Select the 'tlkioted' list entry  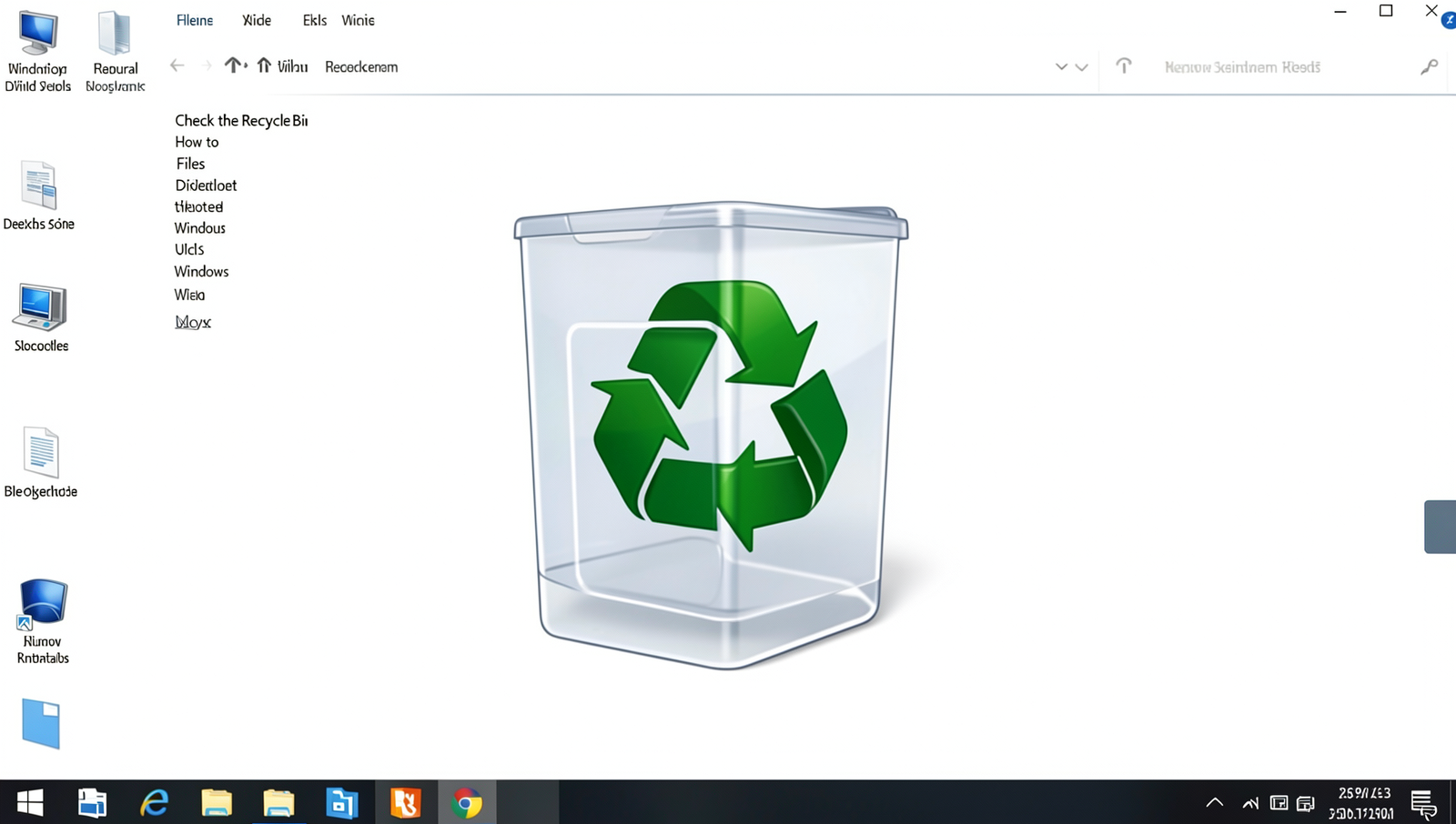click(x=198, y=206)
